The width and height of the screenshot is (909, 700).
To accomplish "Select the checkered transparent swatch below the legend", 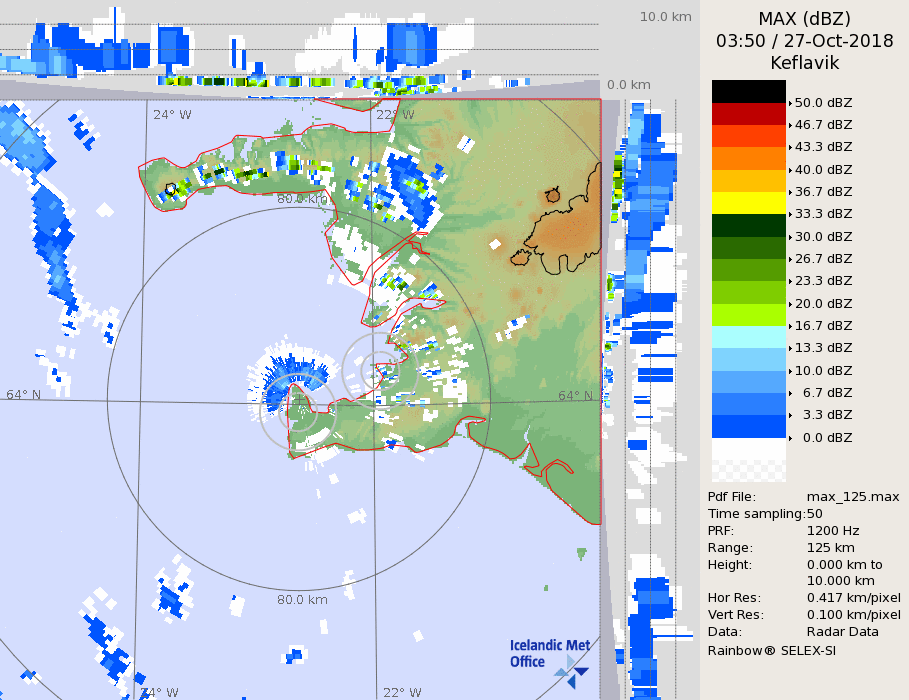I will click(x=749, y=461).
